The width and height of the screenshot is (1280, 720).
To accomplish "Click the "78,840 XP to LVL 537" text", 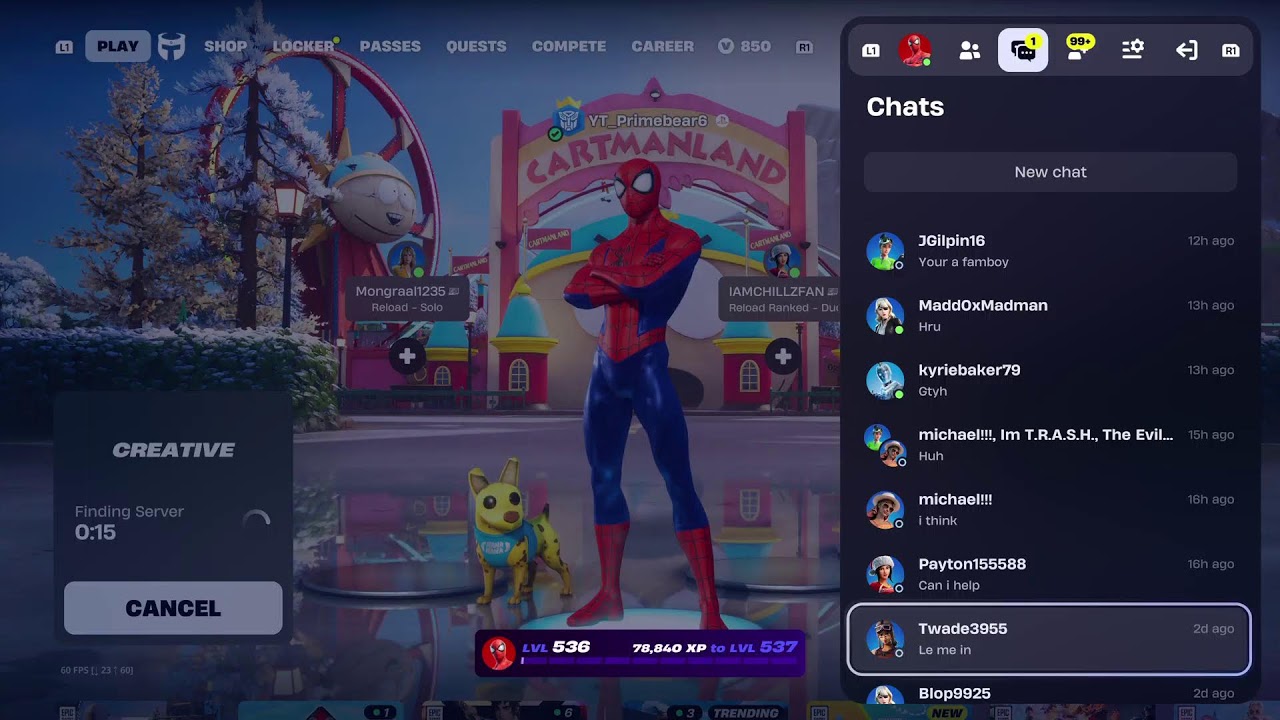I will point(715,647).
